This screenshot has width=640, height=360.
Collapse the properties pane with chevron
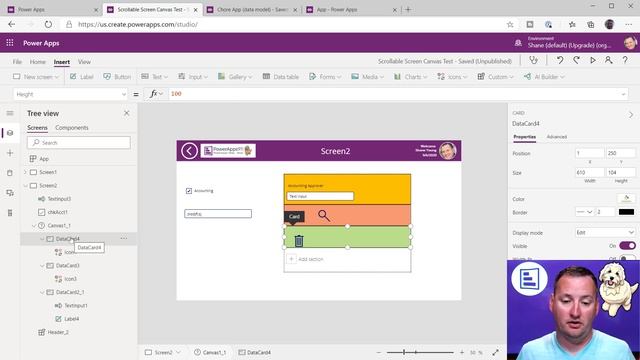click(631, 115)
